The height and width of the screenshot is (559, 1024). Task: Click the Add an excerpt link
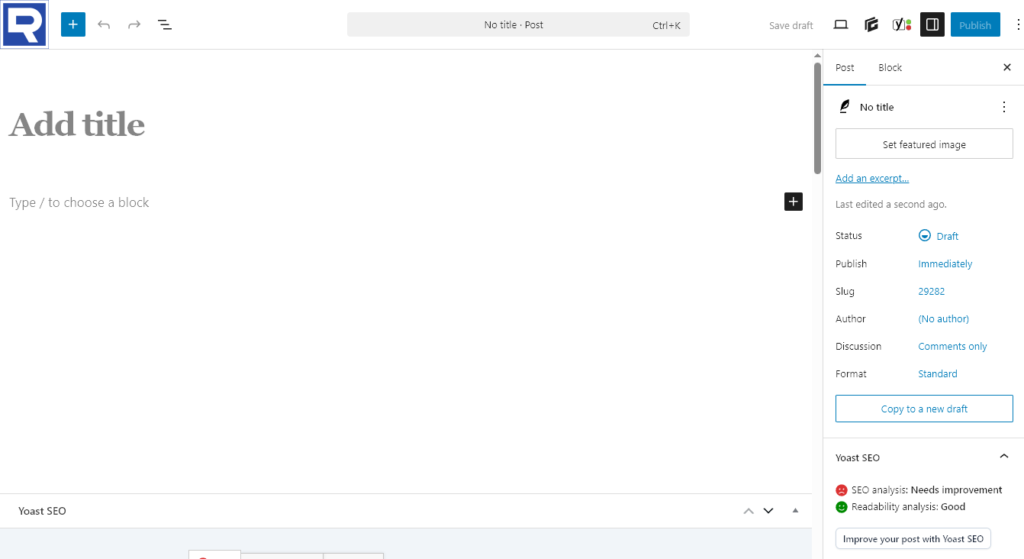coord(872,178)
